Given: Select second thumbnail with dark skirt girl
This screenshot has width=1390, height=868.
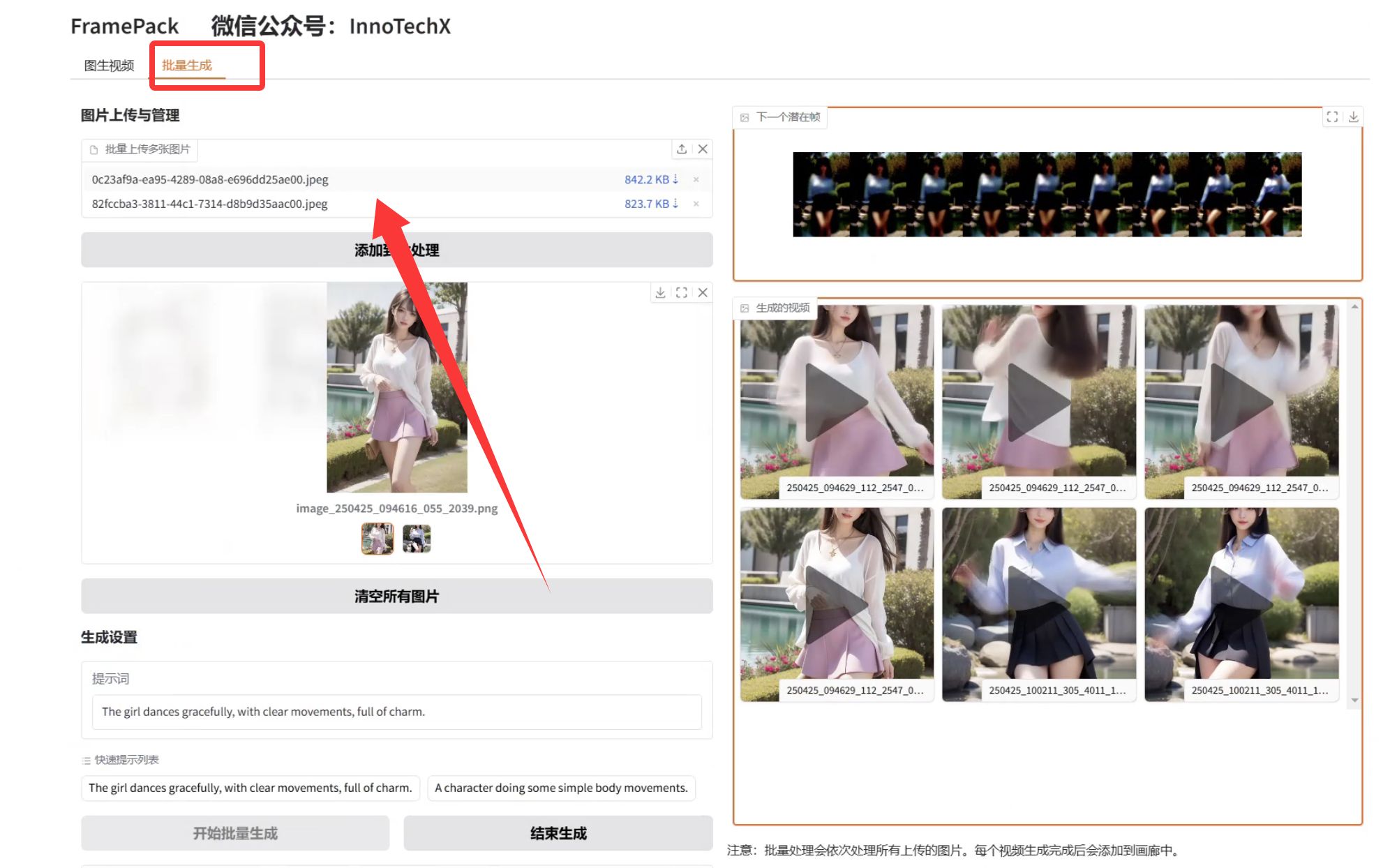Looking at the screenshot, I should [417, 539].
